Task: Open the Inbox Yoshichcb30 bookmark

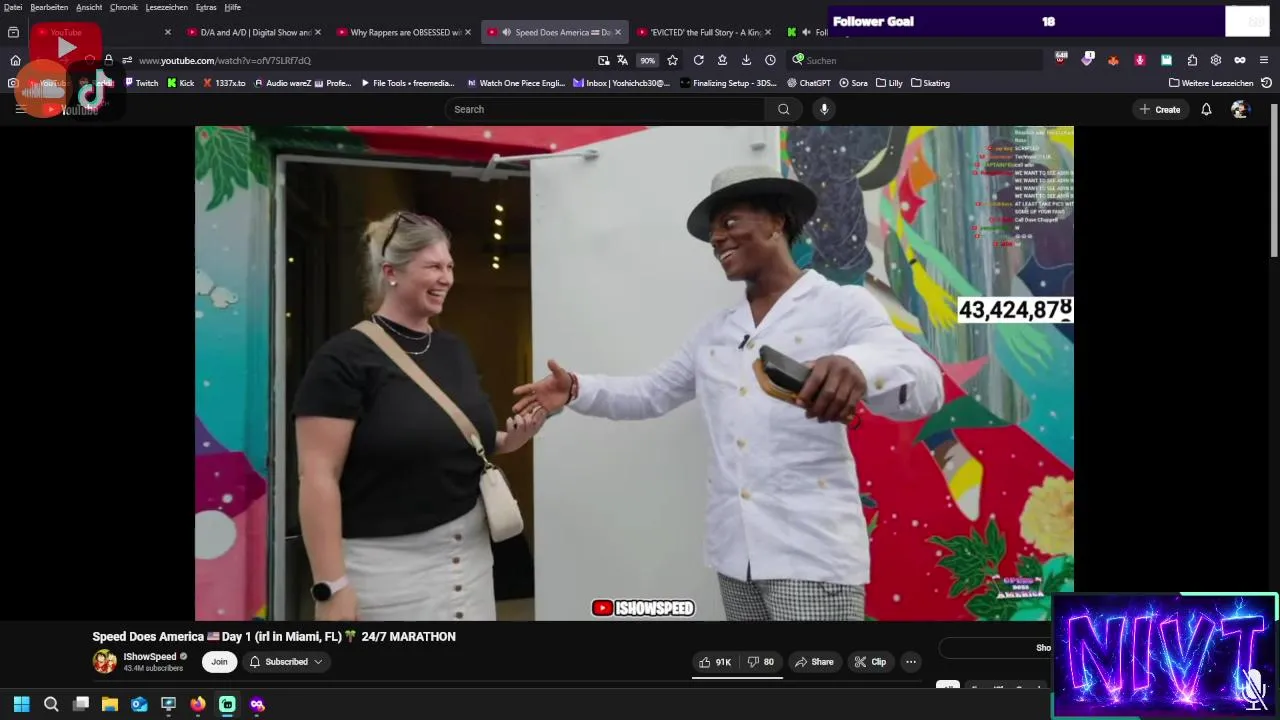Action: tap(621, 83)
